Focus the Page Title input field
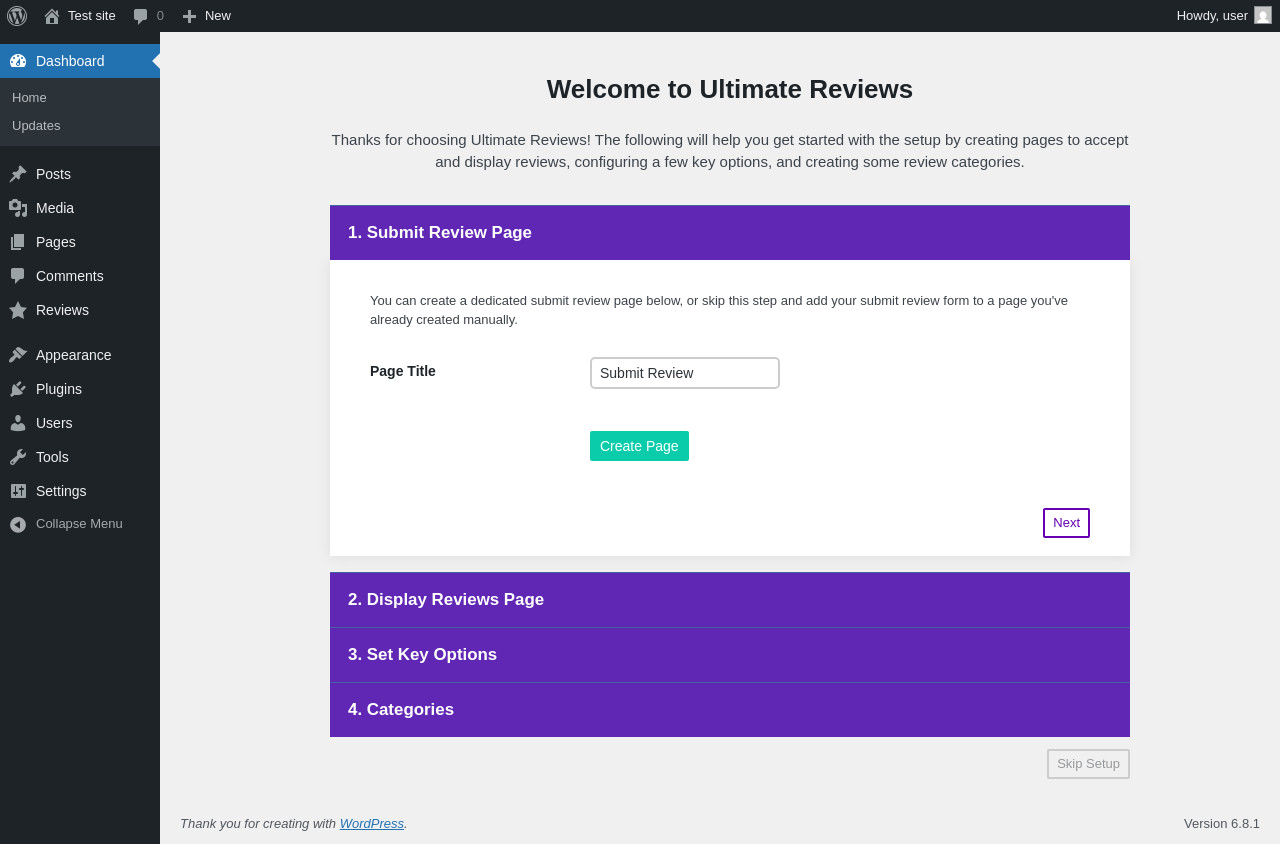Image resolution: width=1280 pixels, height=844 pixels. coord(685,373)
